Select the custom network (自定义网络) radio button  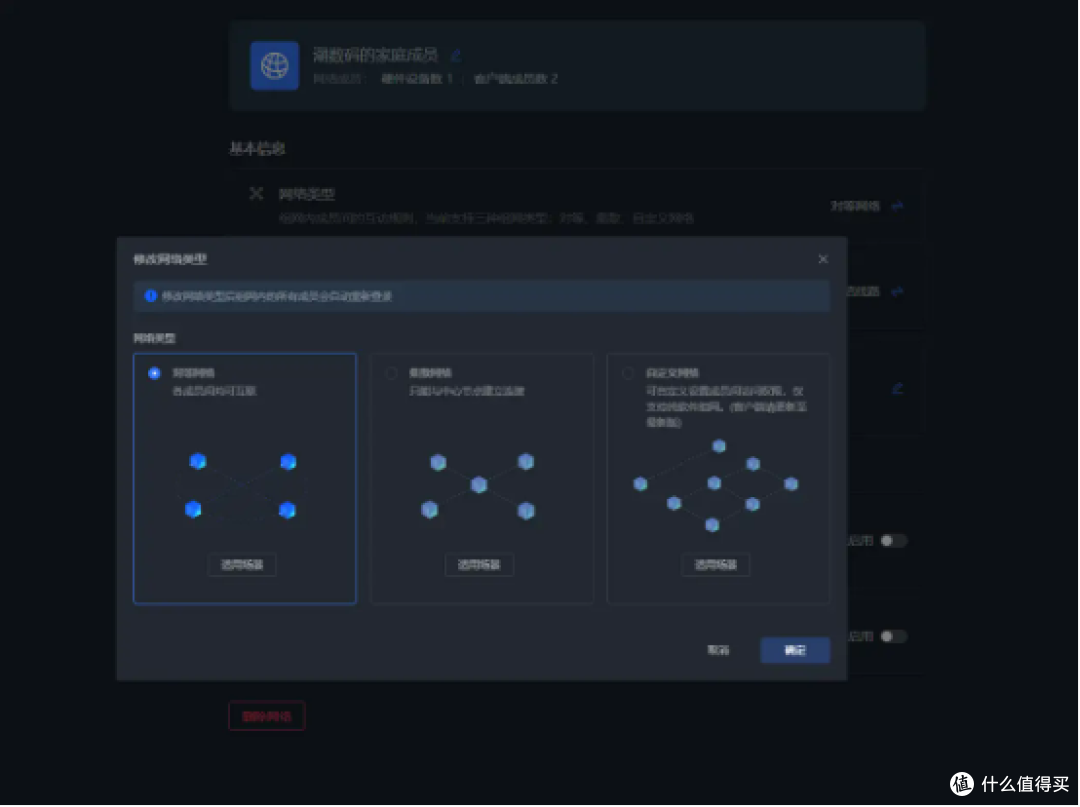pyautogui.click(x=627, y=373)
